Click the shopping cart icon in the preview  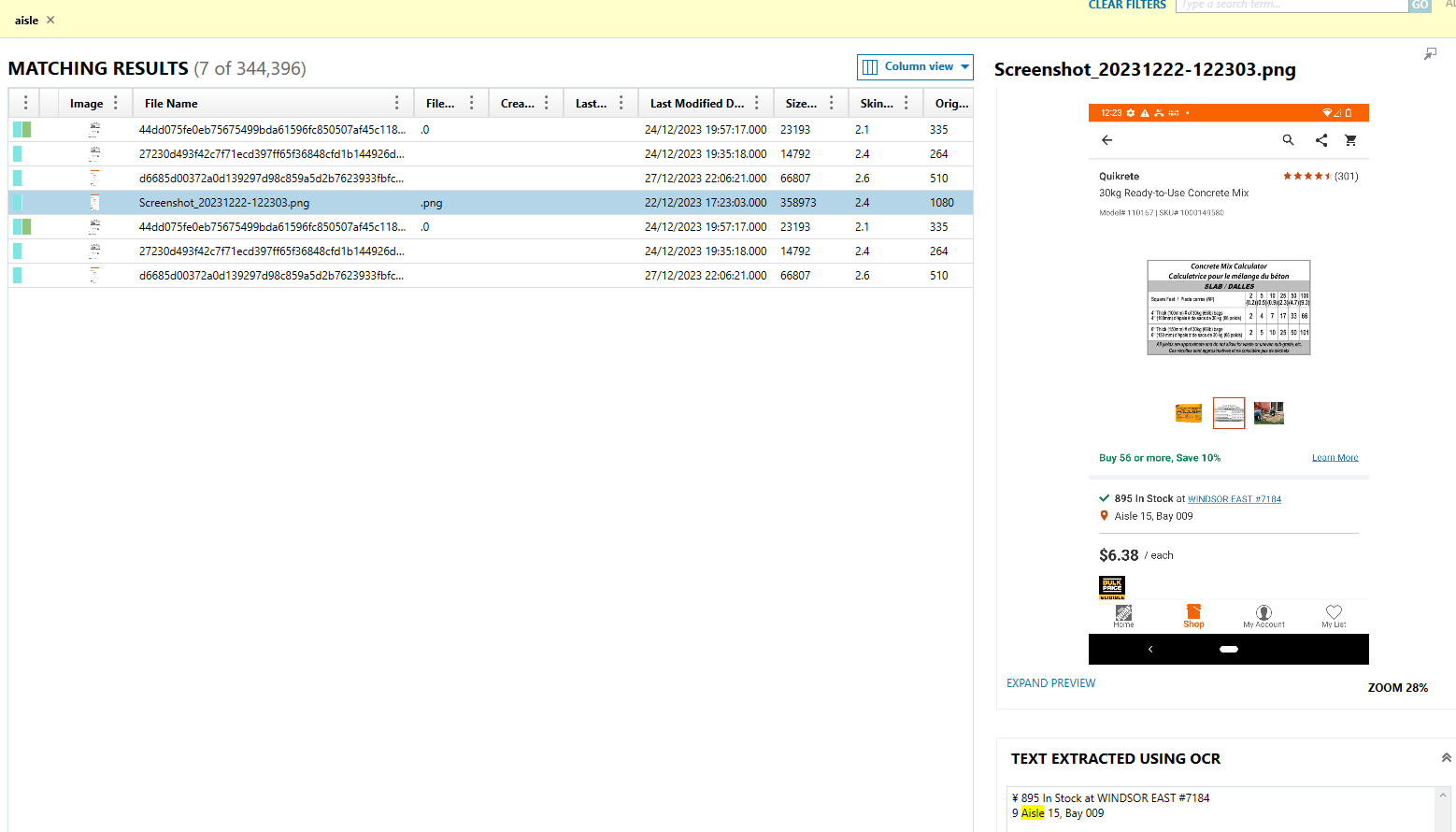[1350, 140]
